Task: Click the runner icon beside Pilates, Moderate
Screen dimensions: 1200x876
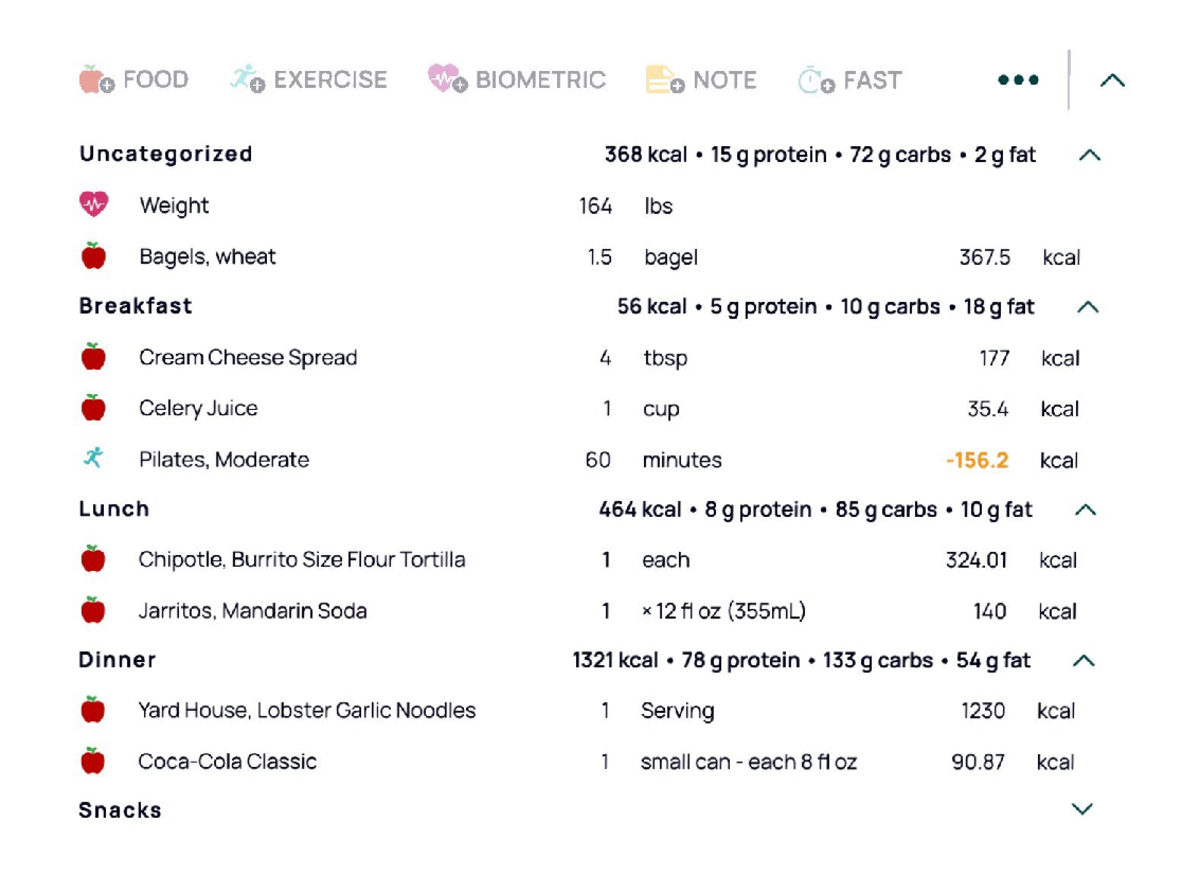Action: (92, 458)
